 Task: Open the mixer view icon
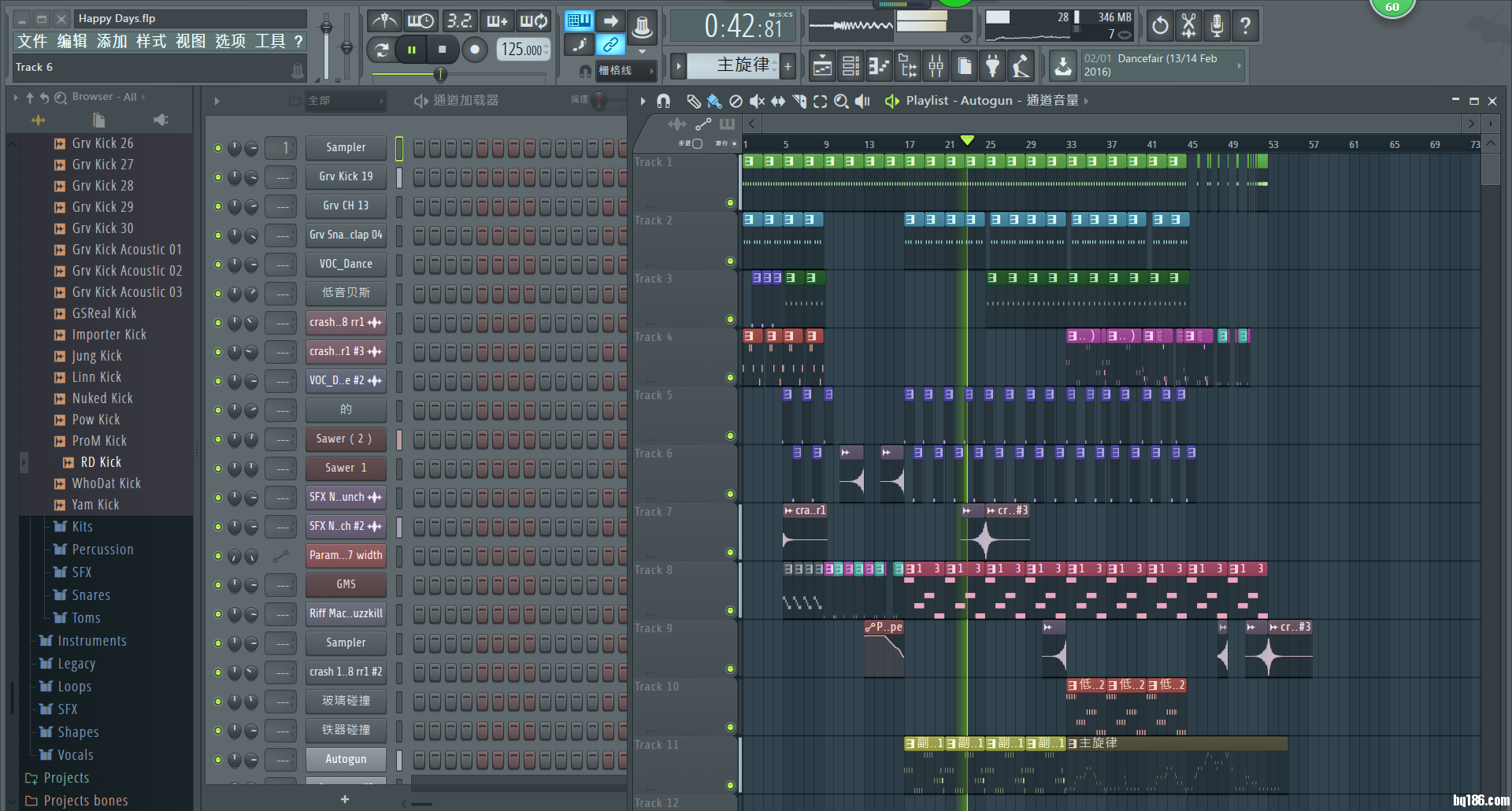tap(936, 67)
